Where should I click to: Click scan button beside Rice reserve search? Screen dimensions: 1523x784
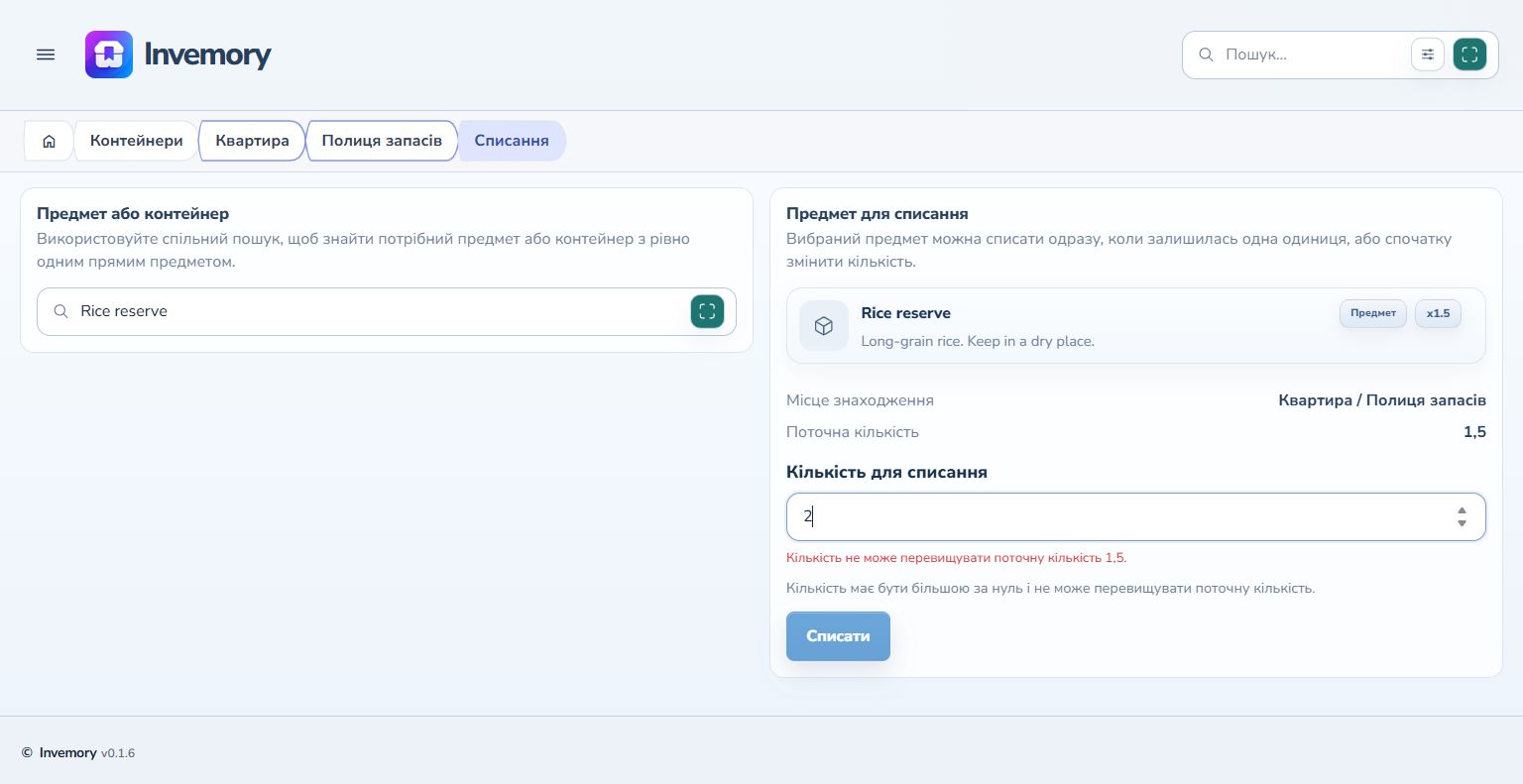(x=707, y=311)
